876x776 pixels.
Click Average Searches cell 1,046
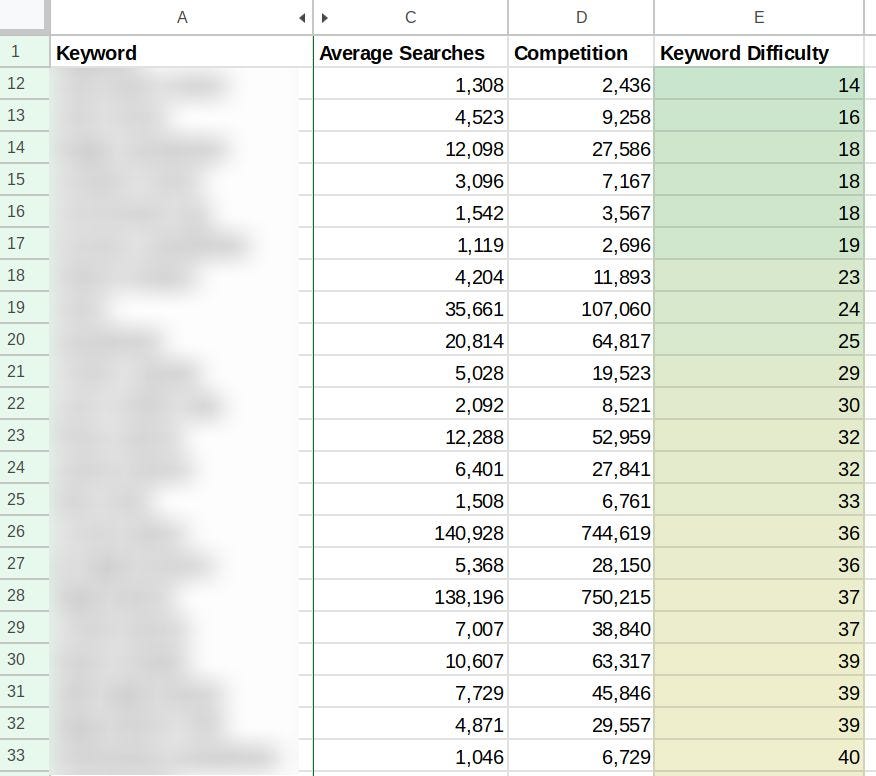[x=411, y=756]
